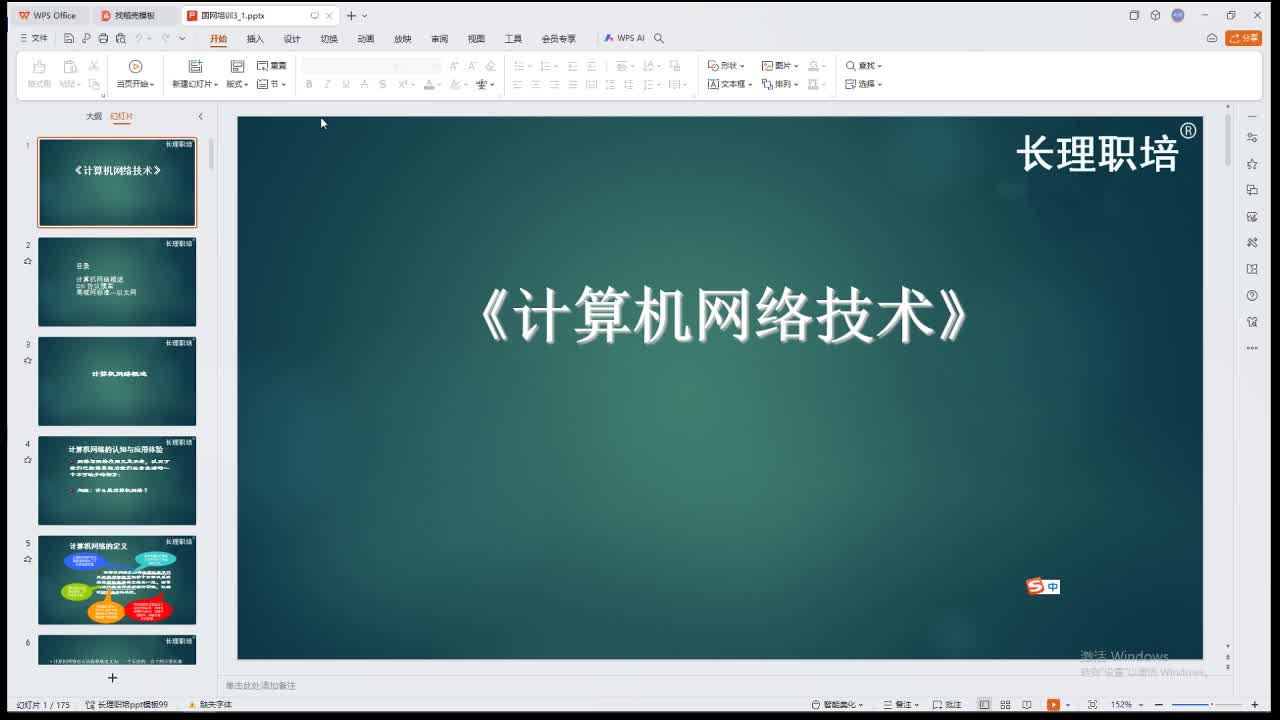Play slideshow from orange status bar button
Screen dimensions: 1280x720
pos(1053,704)
